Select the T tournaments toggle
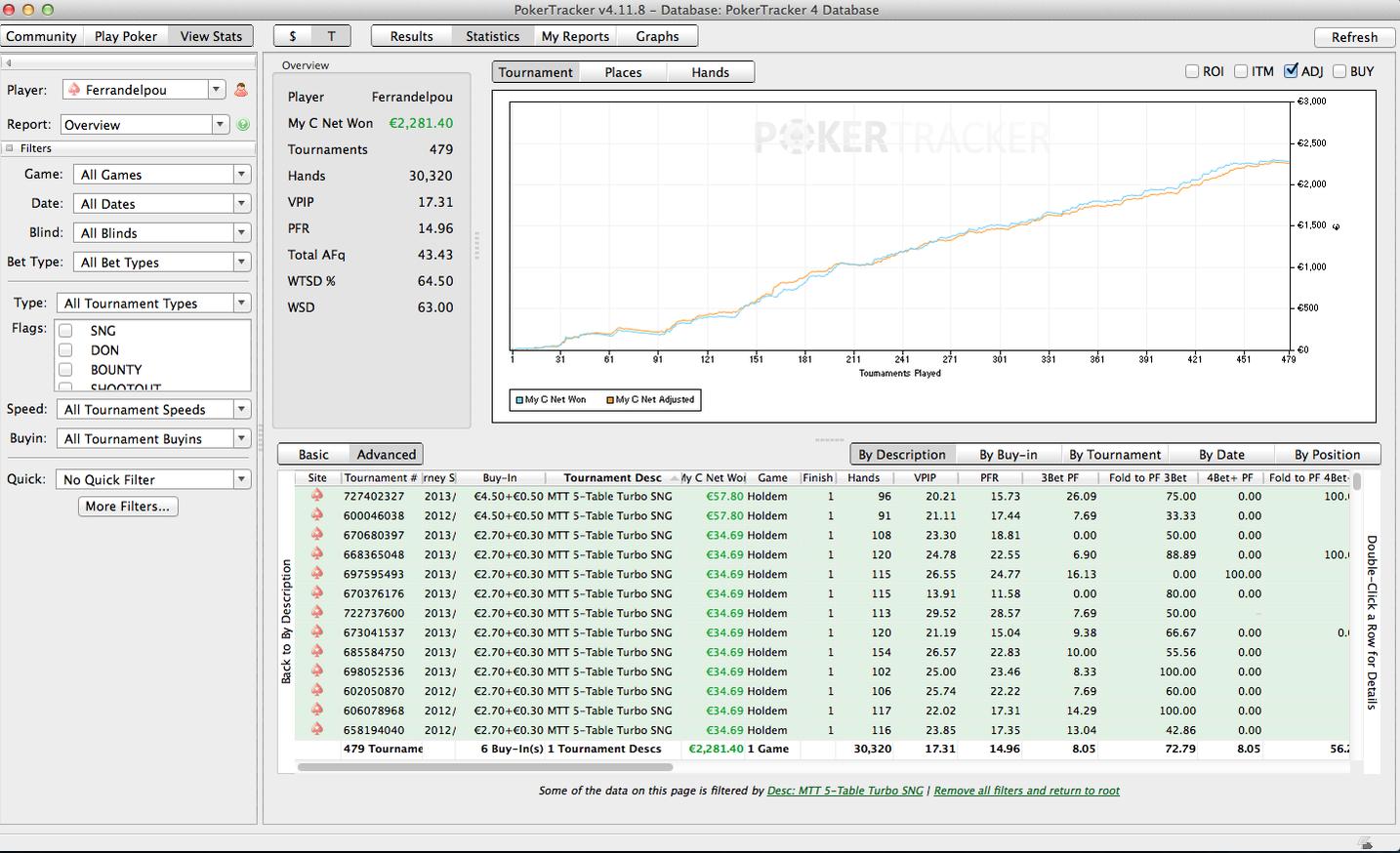 331,36
